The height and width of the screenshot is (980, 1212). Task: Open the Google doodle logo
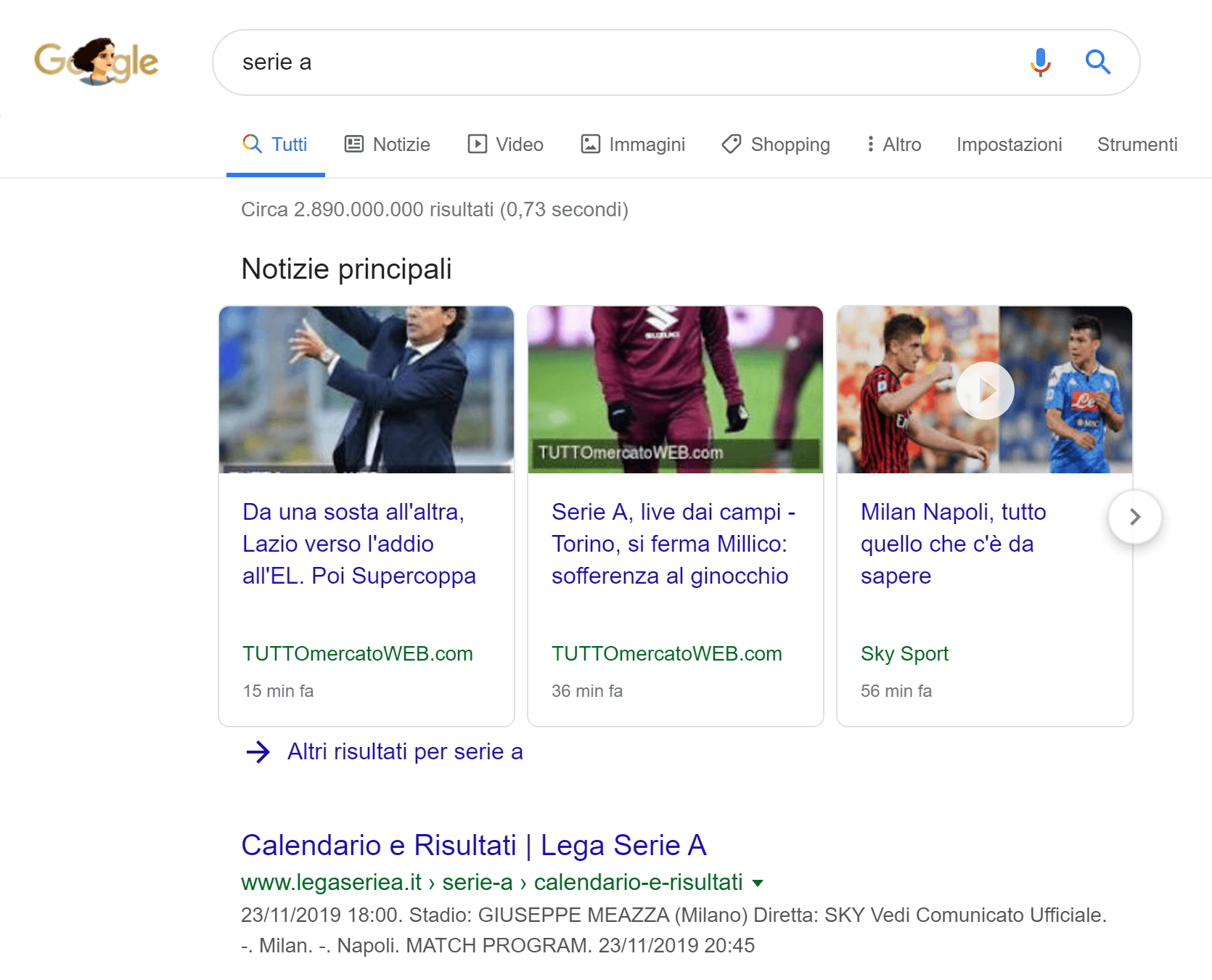(x=97, y=62)
